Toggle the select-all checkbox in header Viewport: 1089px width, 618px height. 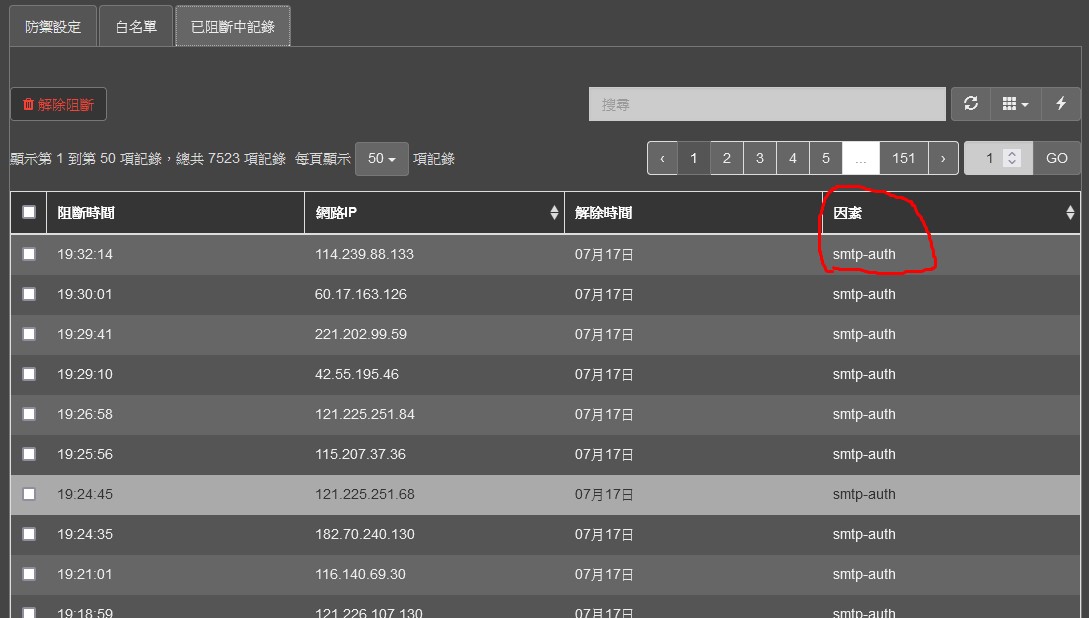pos(29,212)
